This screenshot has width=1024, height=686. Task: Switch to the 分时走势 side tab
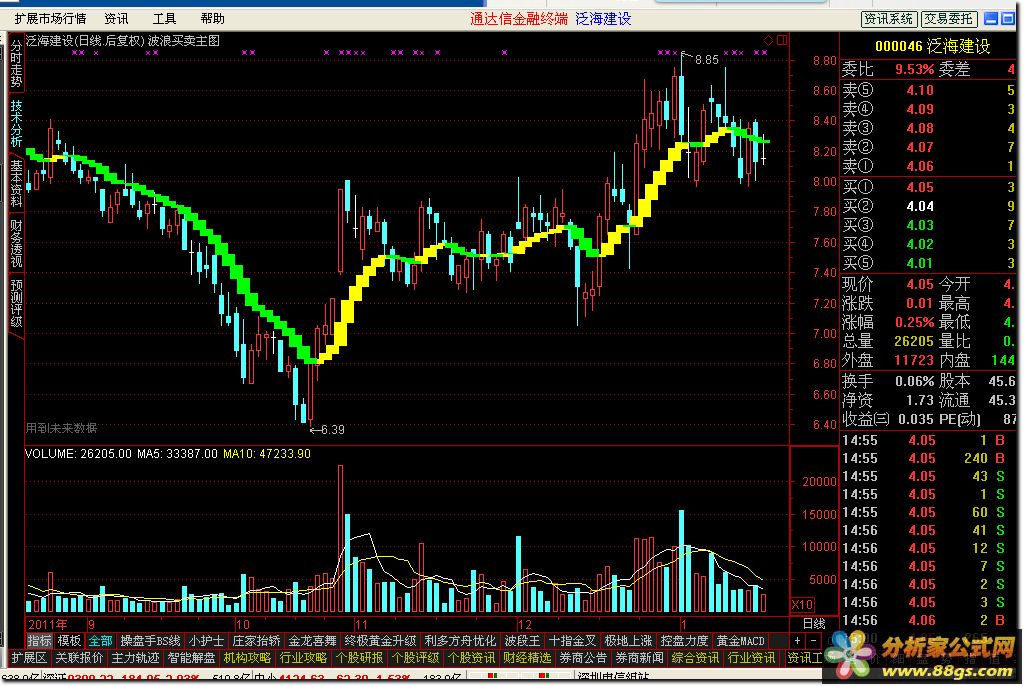click(x=16, y=63)
